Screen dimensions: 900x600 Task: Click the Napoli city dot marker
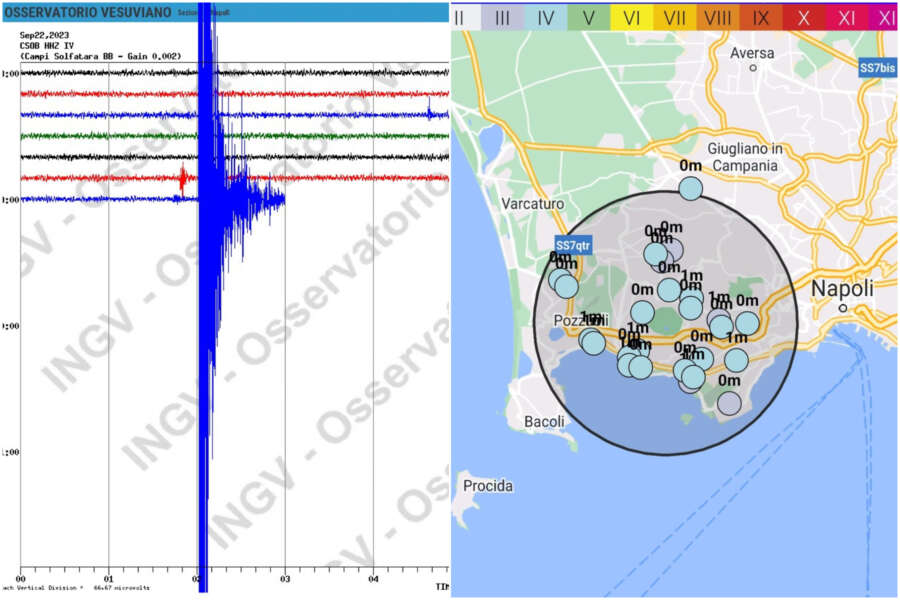(x=843, y=308)
